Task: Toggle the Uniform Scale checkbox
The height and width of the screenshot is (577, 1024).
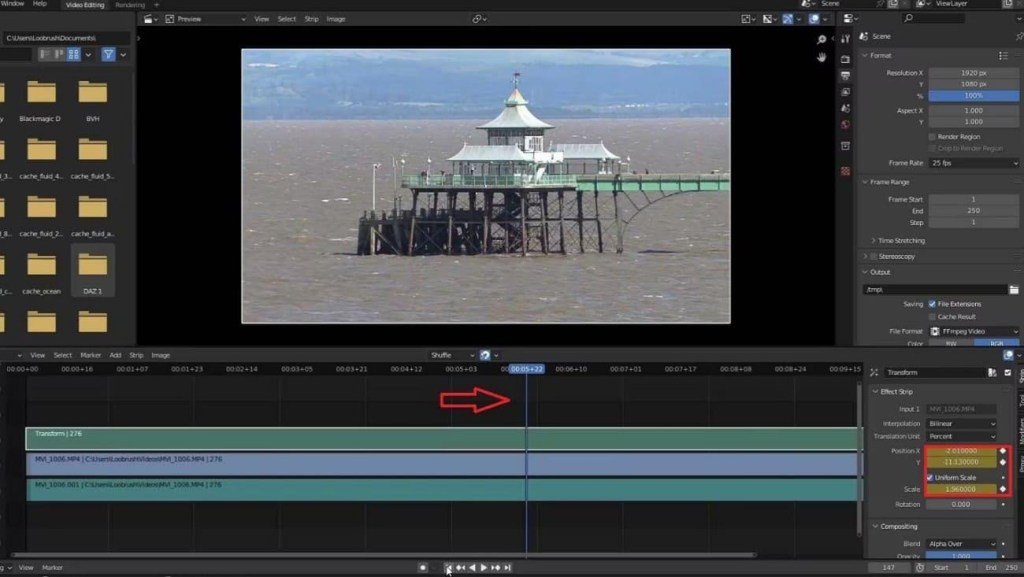Action: [x=930, y=477]
